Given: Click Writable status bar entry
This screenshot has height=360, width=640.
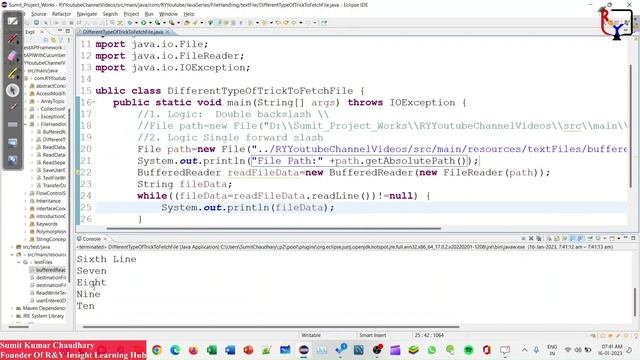Looking at the screenshot, I should point(311,335).
